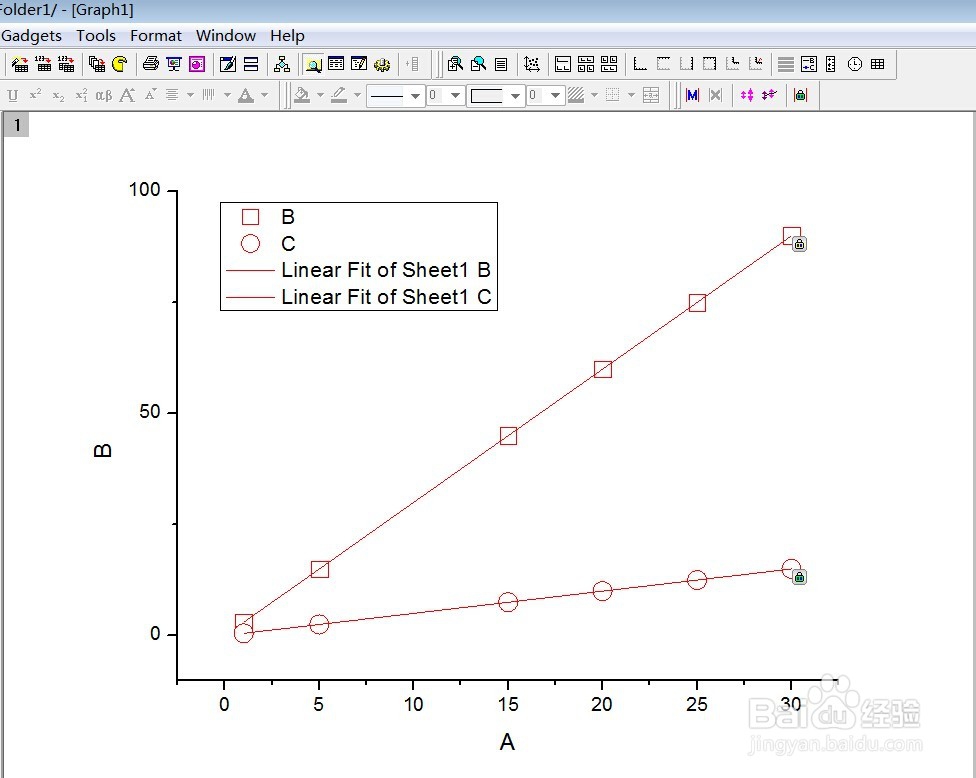Click the lock badge on the Linear Fit of B line
The height and width of the screenshot is (778, 976).
[x=800, y=244]
